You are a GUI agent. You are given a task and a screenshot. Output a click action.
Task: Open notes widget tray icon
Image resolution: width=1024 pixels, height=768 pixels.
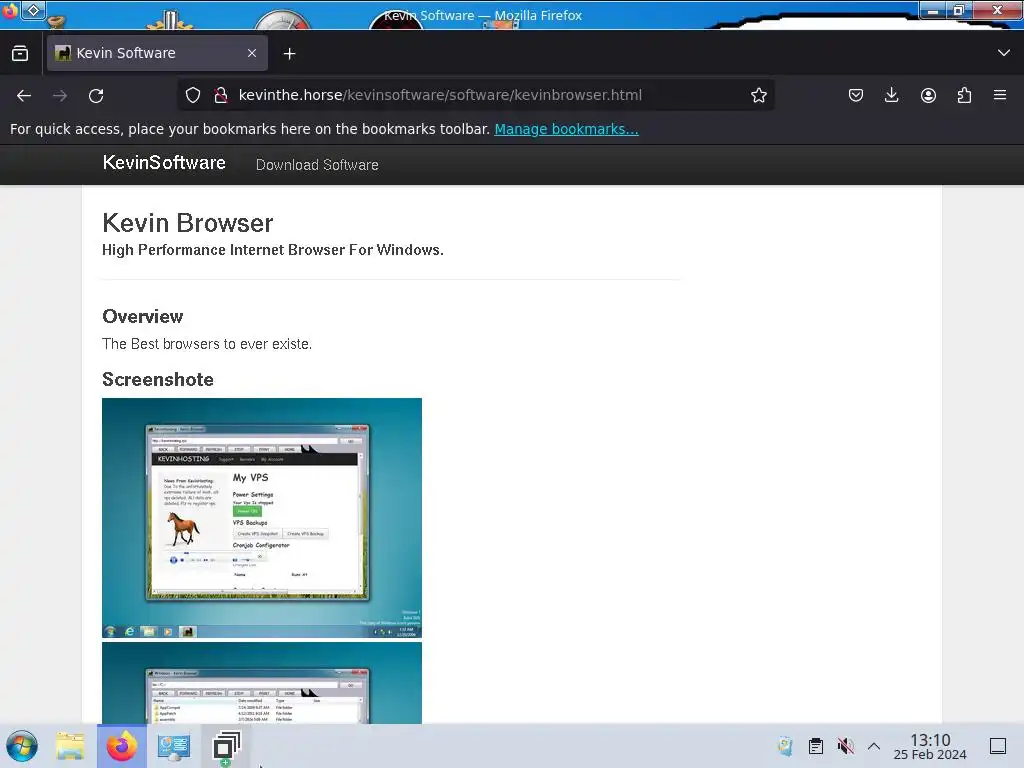click(x=786, y=746)
